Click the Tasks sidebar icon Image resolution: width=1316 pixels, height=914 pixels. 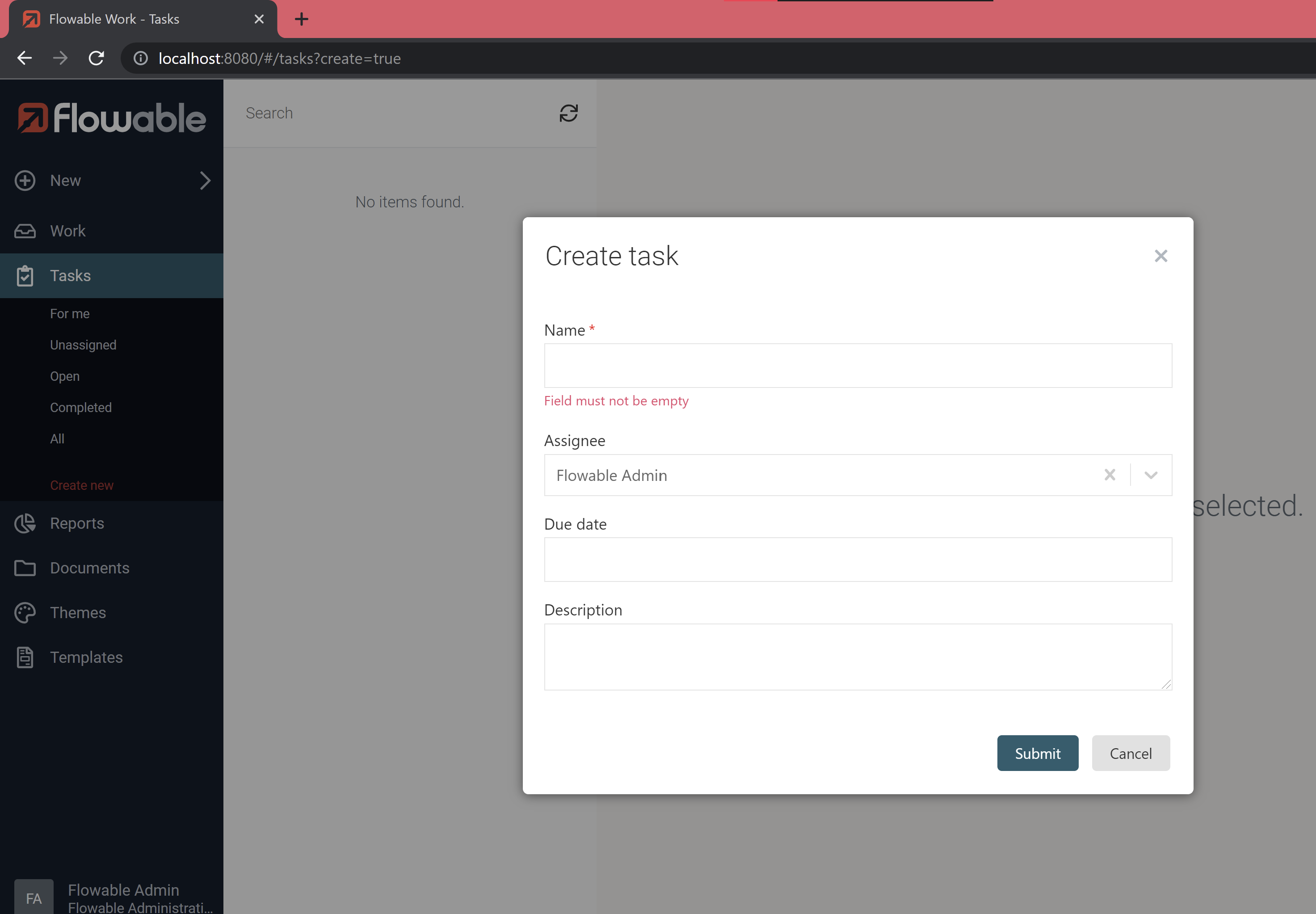[x=26, y=275]
